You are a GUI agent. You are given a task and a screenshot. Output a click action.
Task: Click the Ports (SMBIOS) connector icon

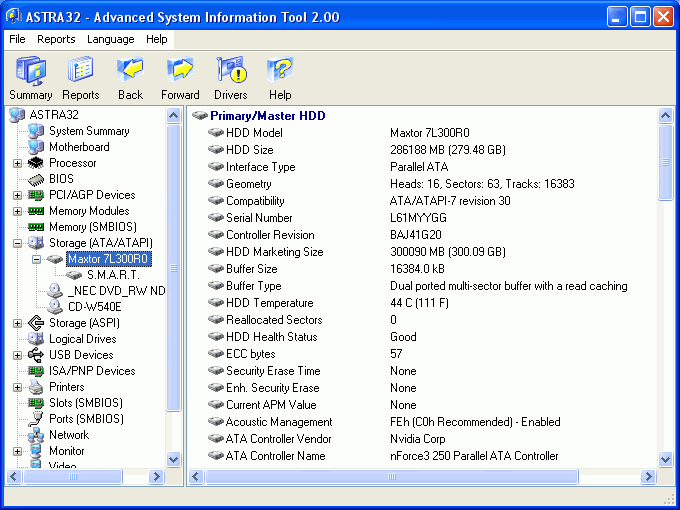tap(36, 419)
